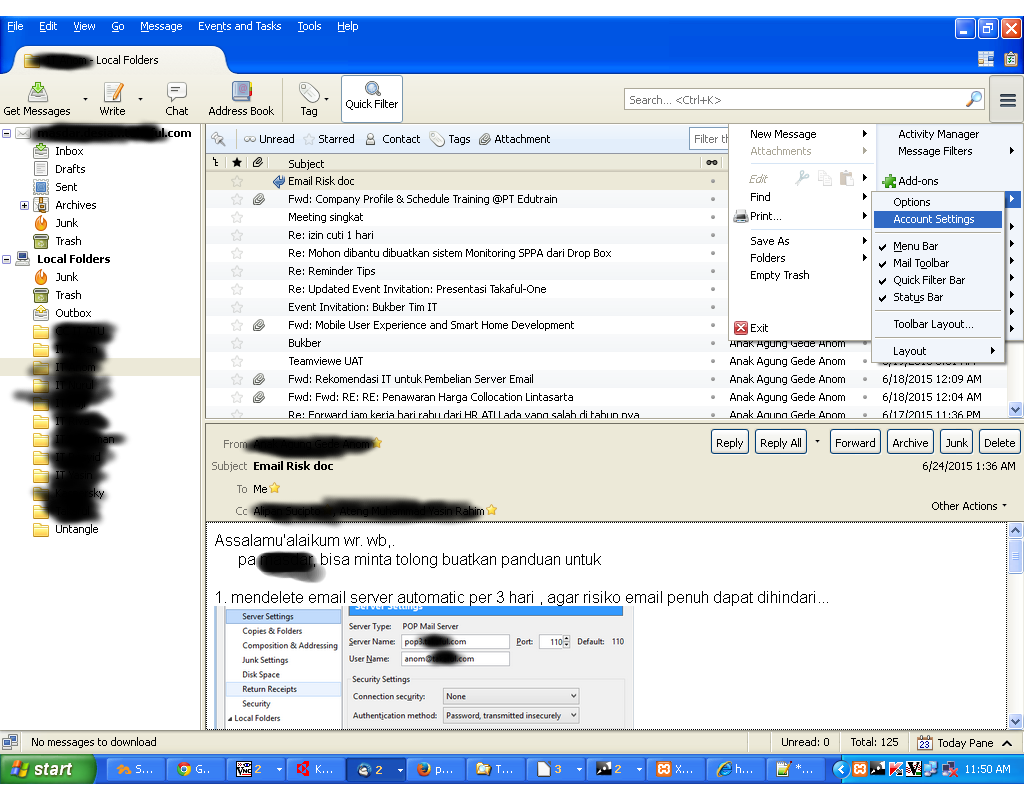Click the Forward button

(855, 441)
